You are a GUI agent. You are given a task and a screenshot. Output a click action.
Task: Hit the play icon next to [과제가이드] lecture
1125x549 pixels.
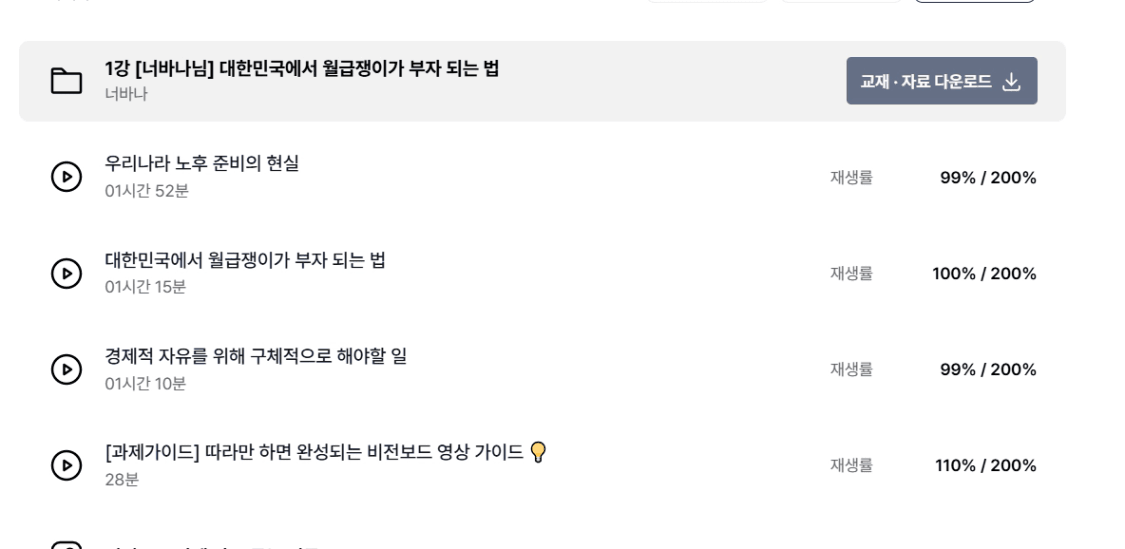pos(66,465)
